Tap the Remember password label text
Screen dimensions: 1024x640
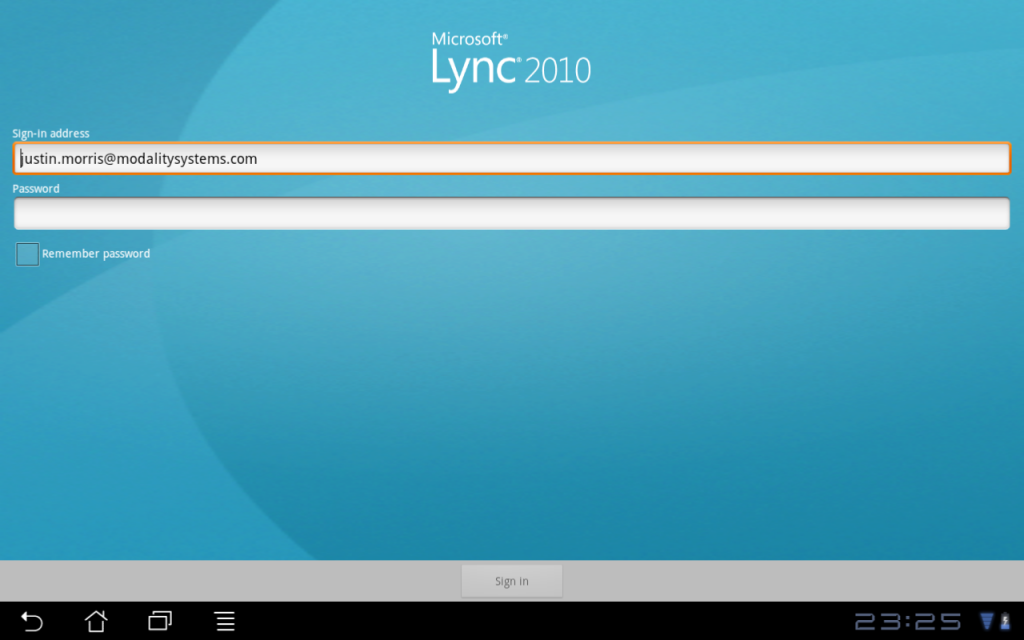click(x=95, y=253)
